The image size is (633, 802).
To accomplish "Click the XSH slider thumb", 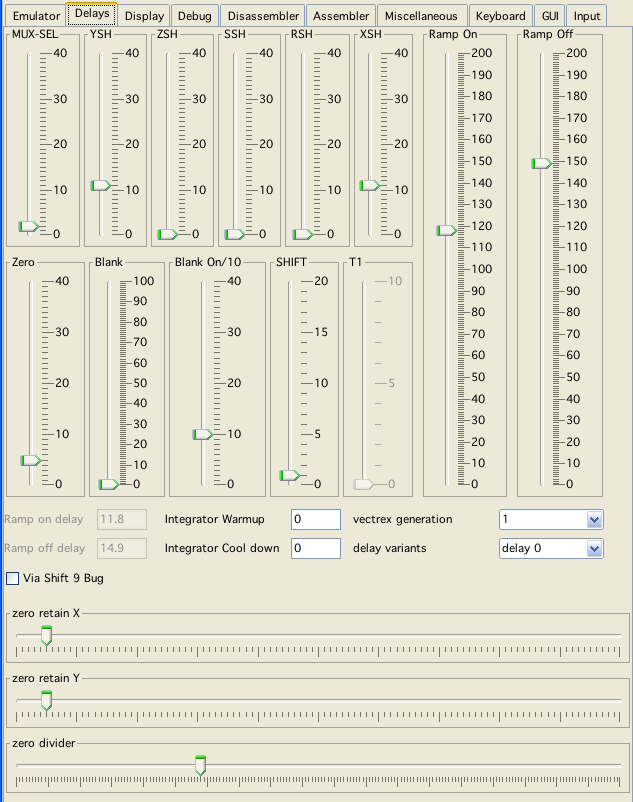I will pyautogui.click(x=369, y=185).
